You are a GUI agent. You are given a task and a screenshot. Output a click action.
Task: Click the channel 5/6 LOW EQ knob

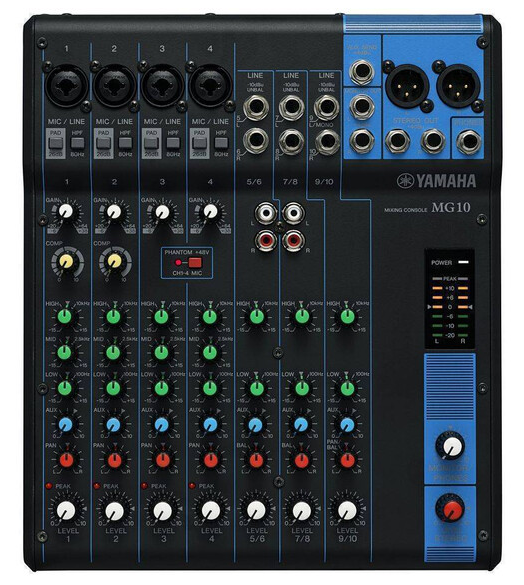pos(256,388)
